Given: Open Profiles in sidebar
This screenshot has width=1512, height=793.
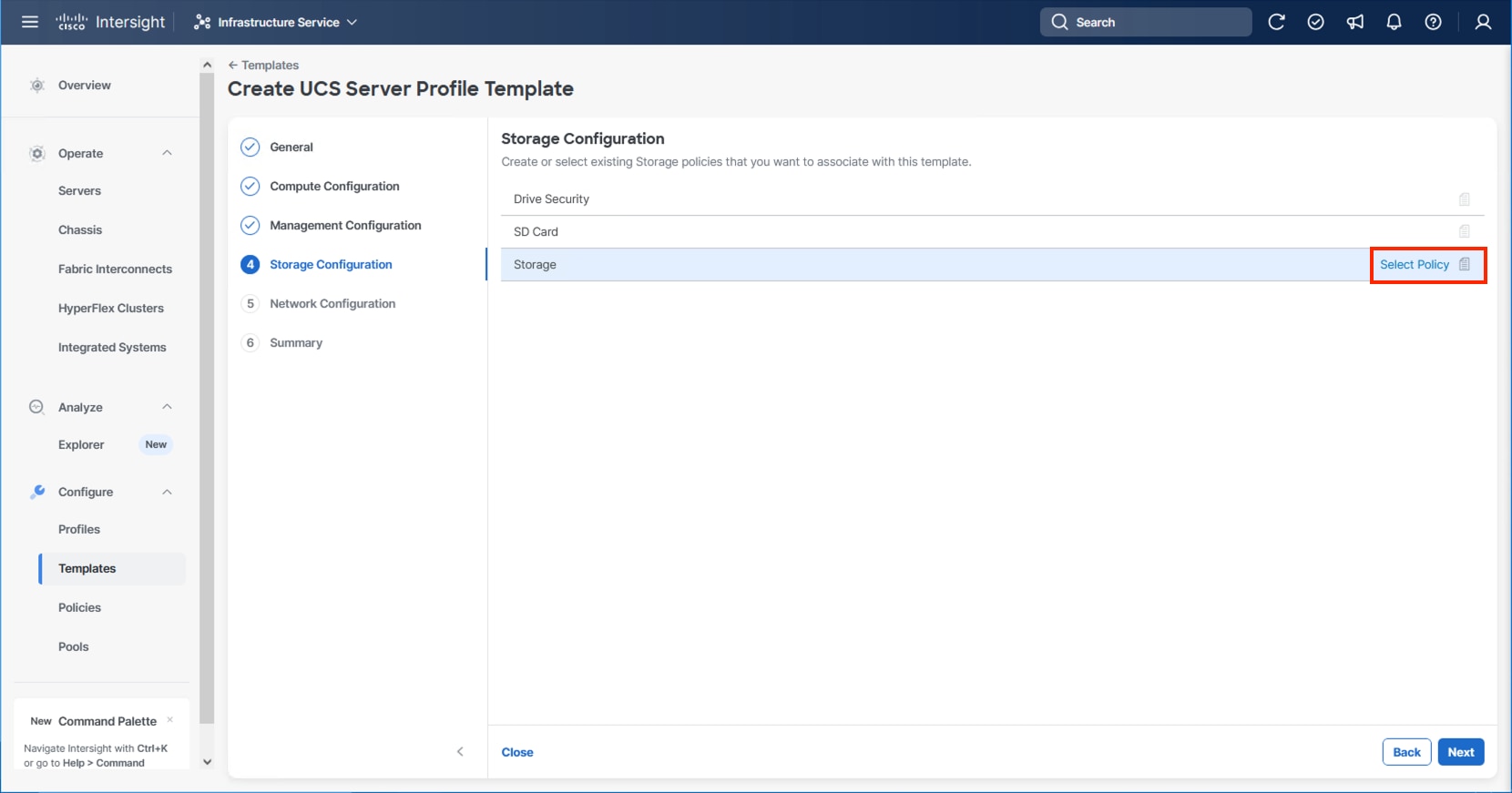Looking at the screenshot, I should [x=79, y=530].
